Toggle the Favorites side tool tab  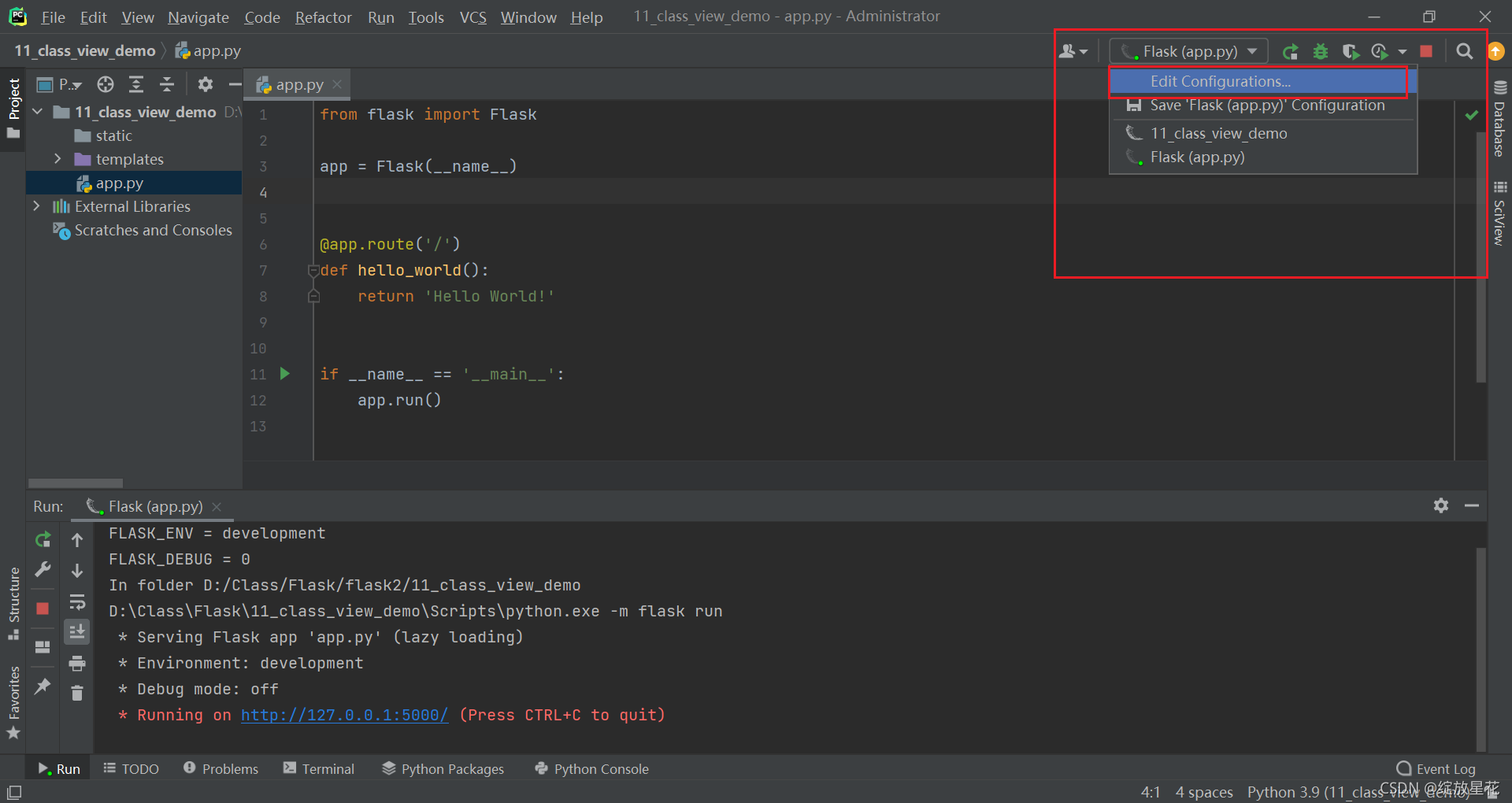[x=13, y=703]
